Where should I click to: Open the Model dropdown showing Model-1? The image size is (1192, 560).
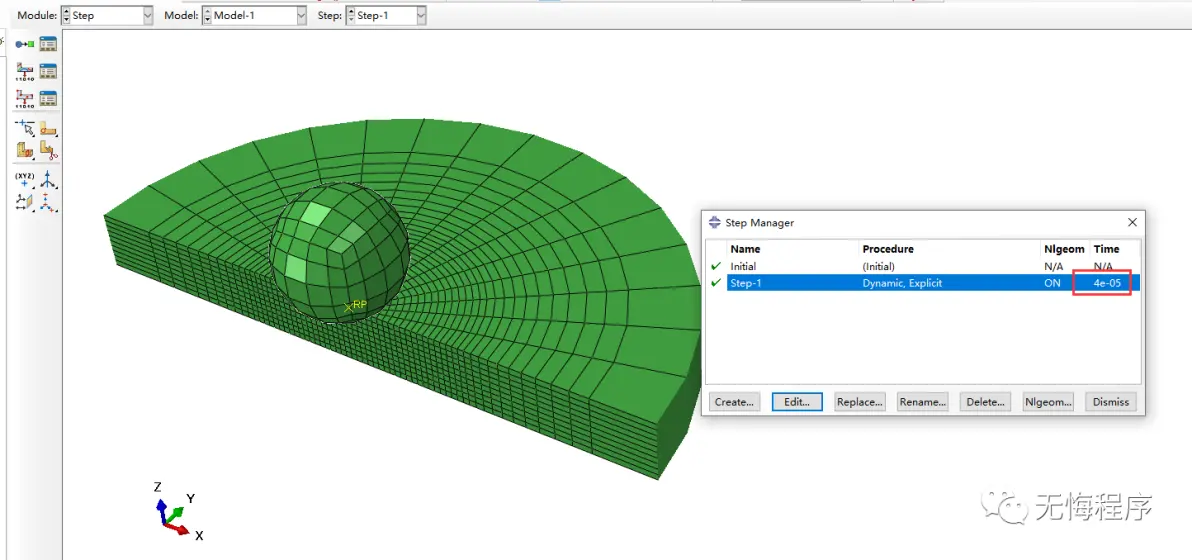tap(254, 16)
